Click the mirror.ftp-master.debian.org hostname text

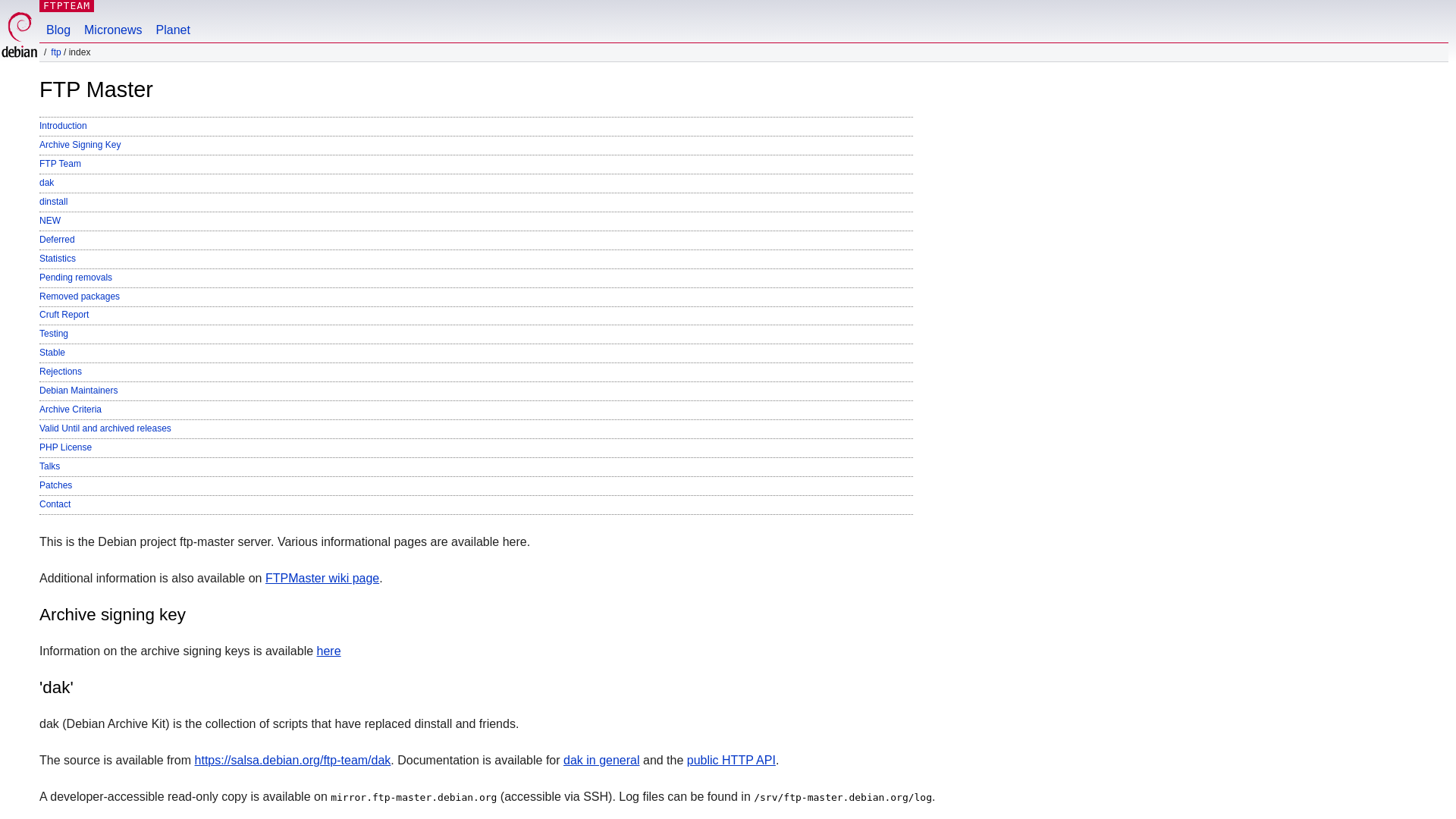414,798
